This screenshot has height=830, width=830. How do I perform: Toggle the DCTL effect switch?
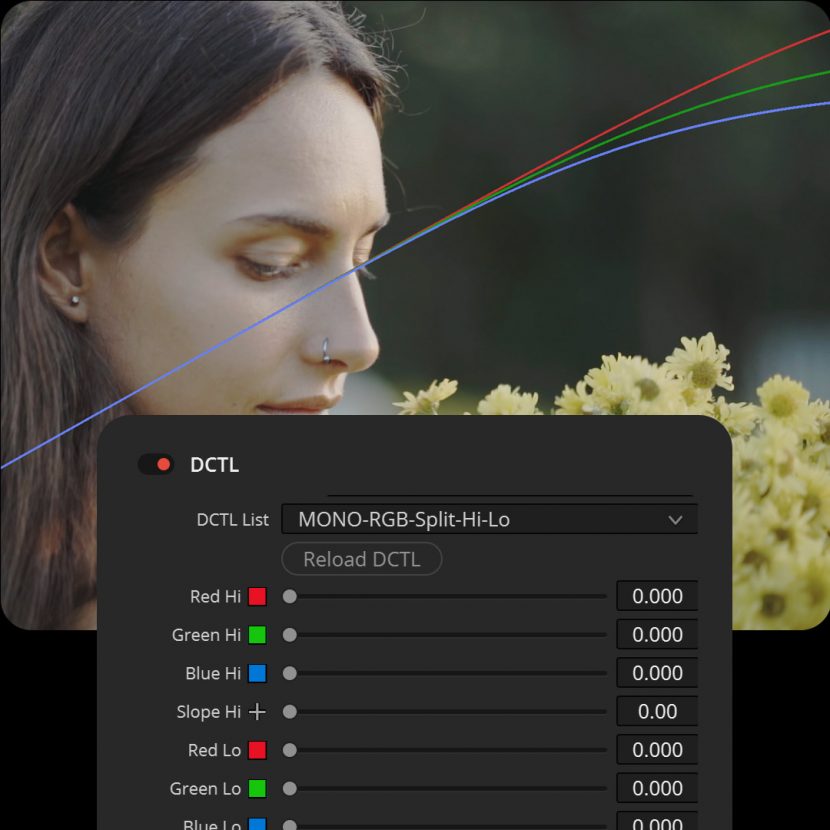pos(156,465)
